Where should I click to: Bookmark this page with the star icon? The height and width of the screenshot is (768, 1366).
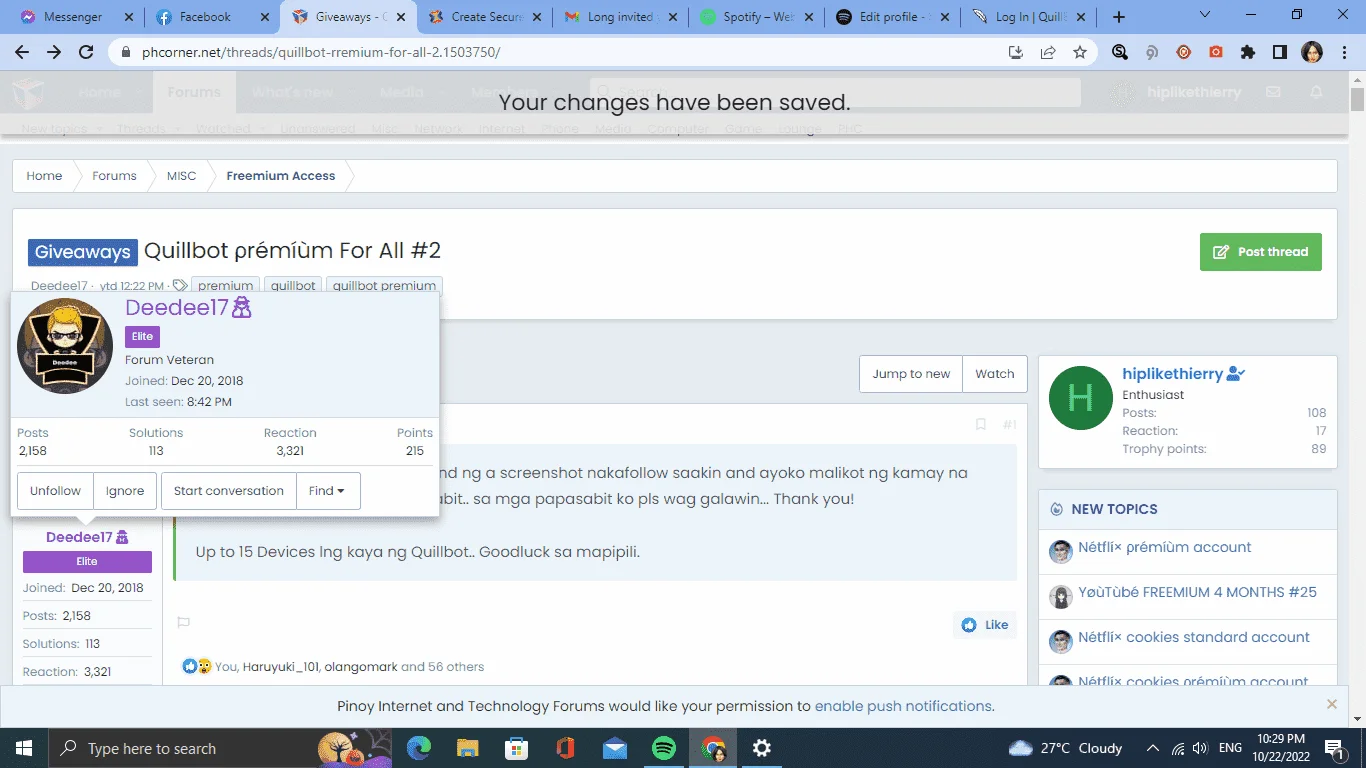pos(1079,52)
